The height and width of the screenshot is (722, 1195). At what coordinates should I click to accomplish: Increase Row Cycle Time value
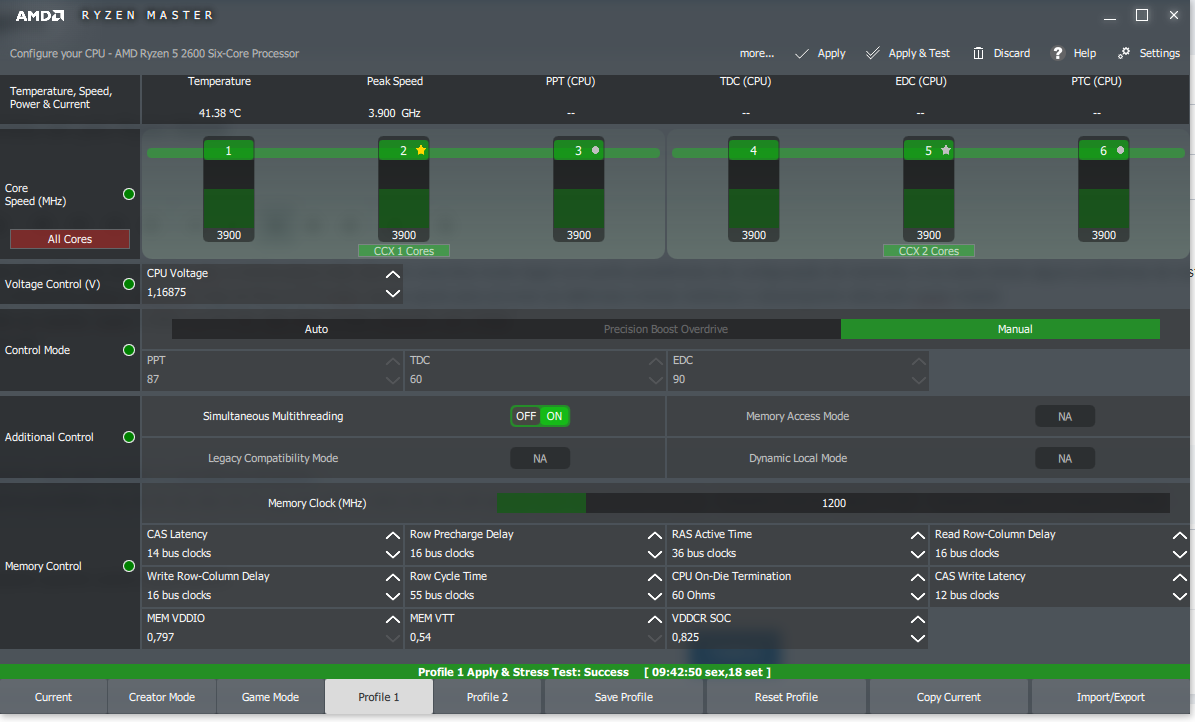[x=655, y=578]
